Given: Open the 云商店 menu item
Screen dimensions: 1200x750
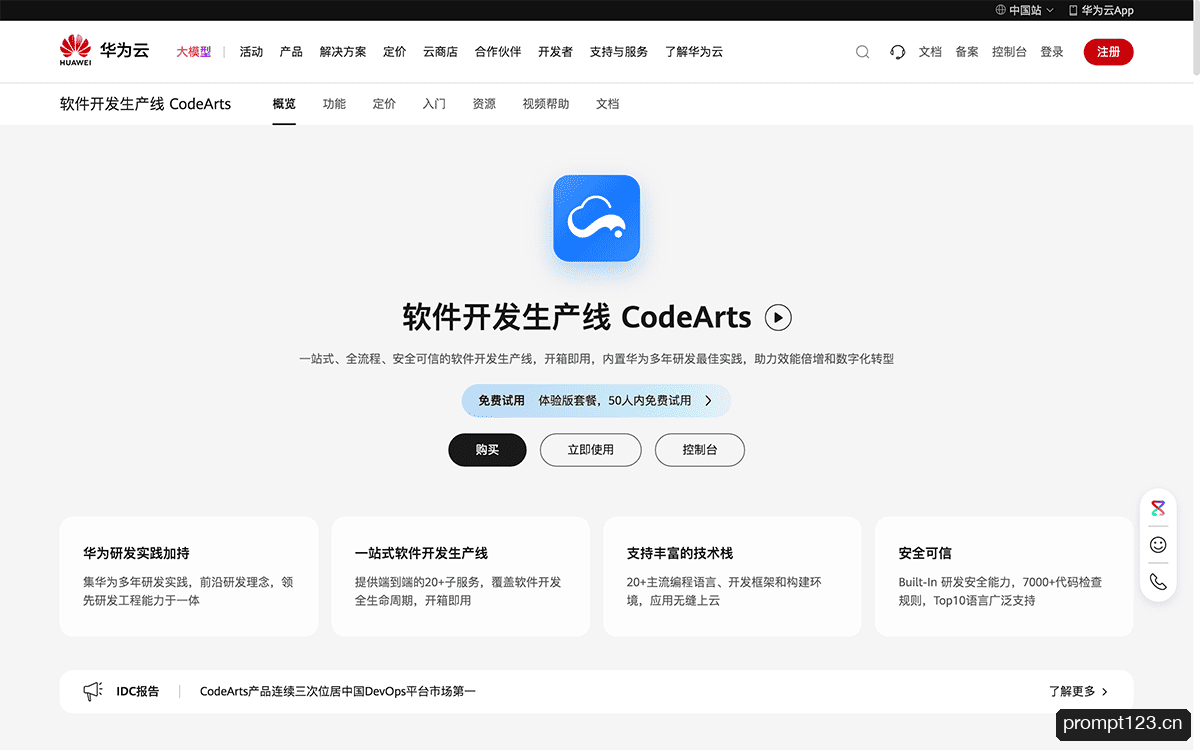Looking at the screenshot, I should click(x=440, y=52).
